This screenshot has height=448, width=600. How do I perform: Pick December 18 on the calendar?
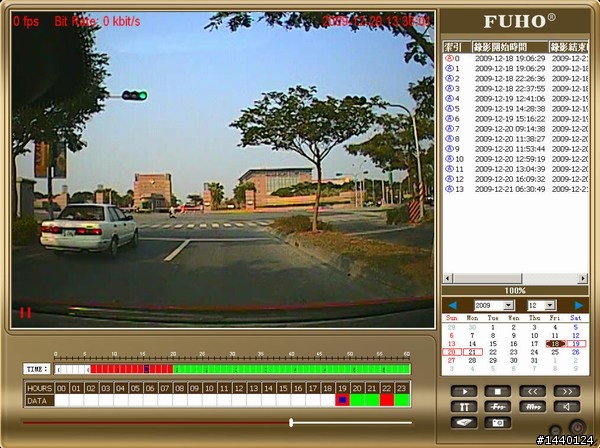(555, 344)
